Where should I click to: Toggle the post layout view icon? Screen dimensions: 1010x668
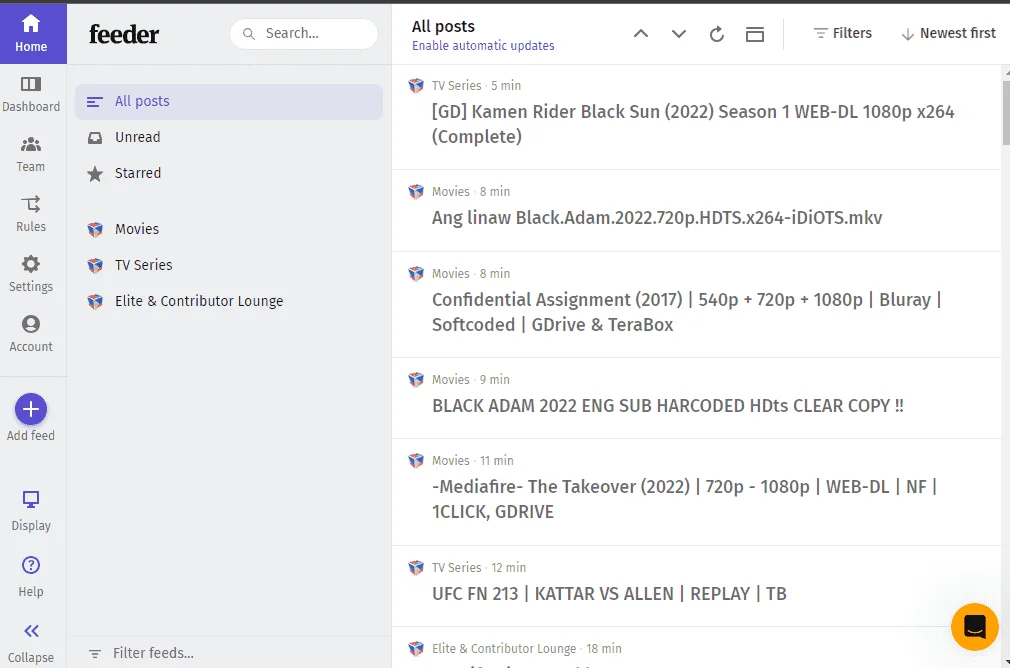pyautogui.click(x=755, y=34)
